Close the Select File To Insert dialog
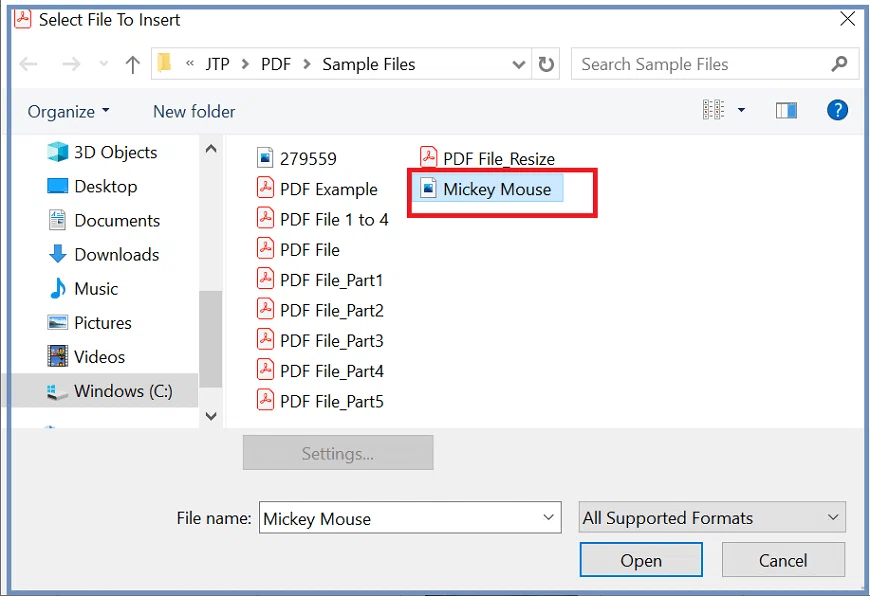Screen dimensions: 870x596 (847, 19)
